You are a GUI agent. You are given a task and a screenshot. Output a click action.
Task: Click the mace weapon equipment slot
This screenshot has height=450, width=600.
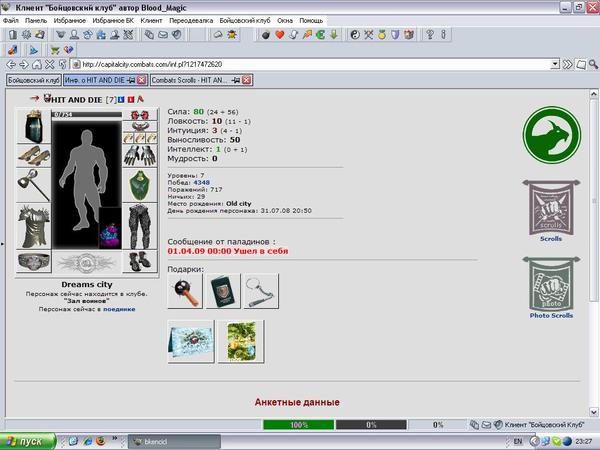pyautogui.click(x=34, y=186)
